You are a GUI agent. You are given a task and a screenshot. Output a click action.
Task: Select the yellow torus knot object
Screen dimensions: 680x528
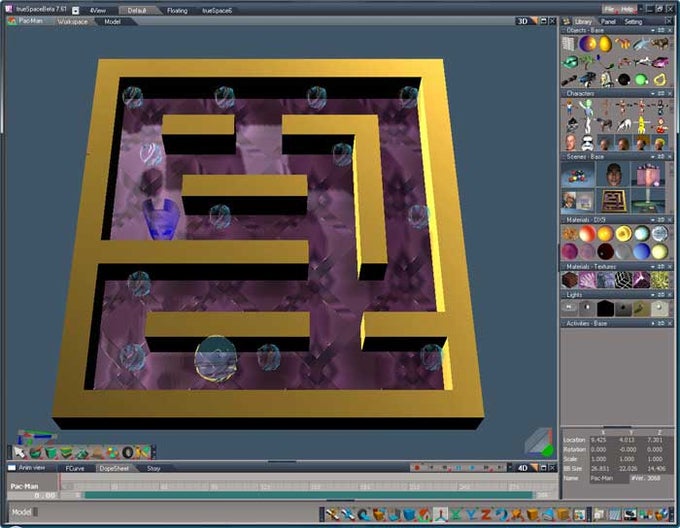pos(660,80)
